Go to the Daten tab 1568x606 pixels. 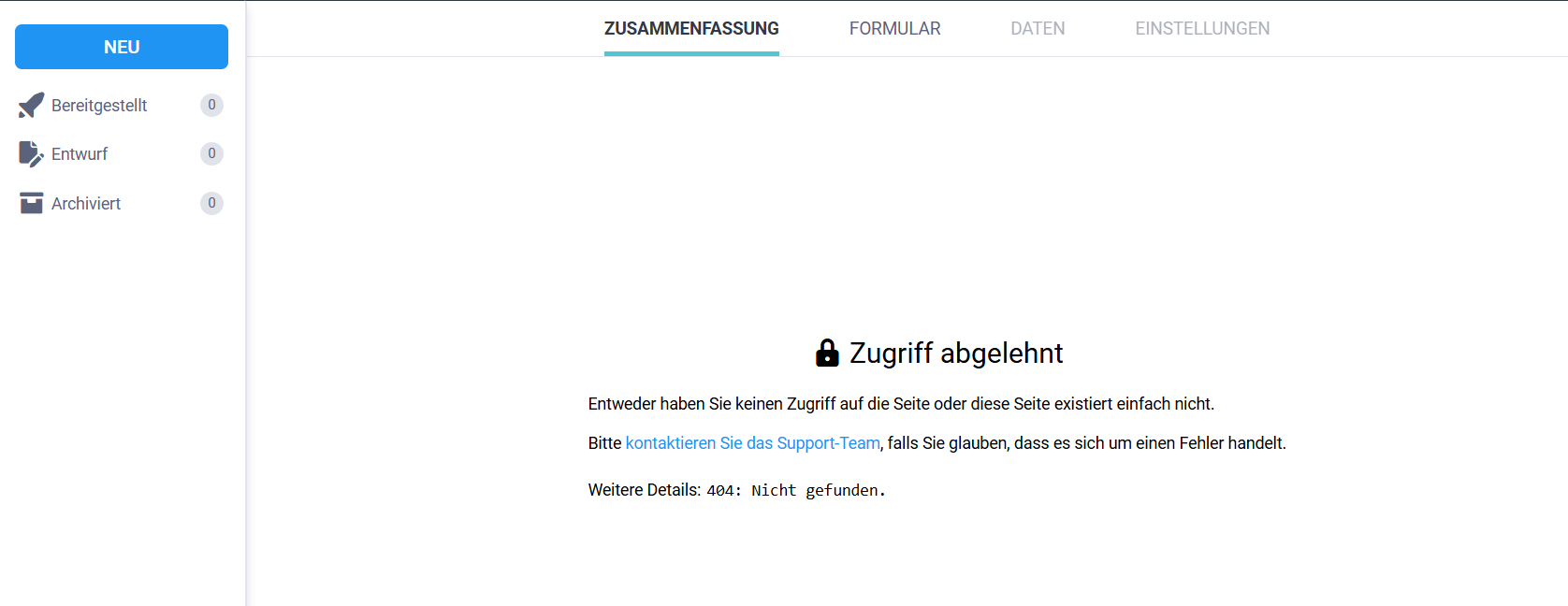[x=1038, y=29]
